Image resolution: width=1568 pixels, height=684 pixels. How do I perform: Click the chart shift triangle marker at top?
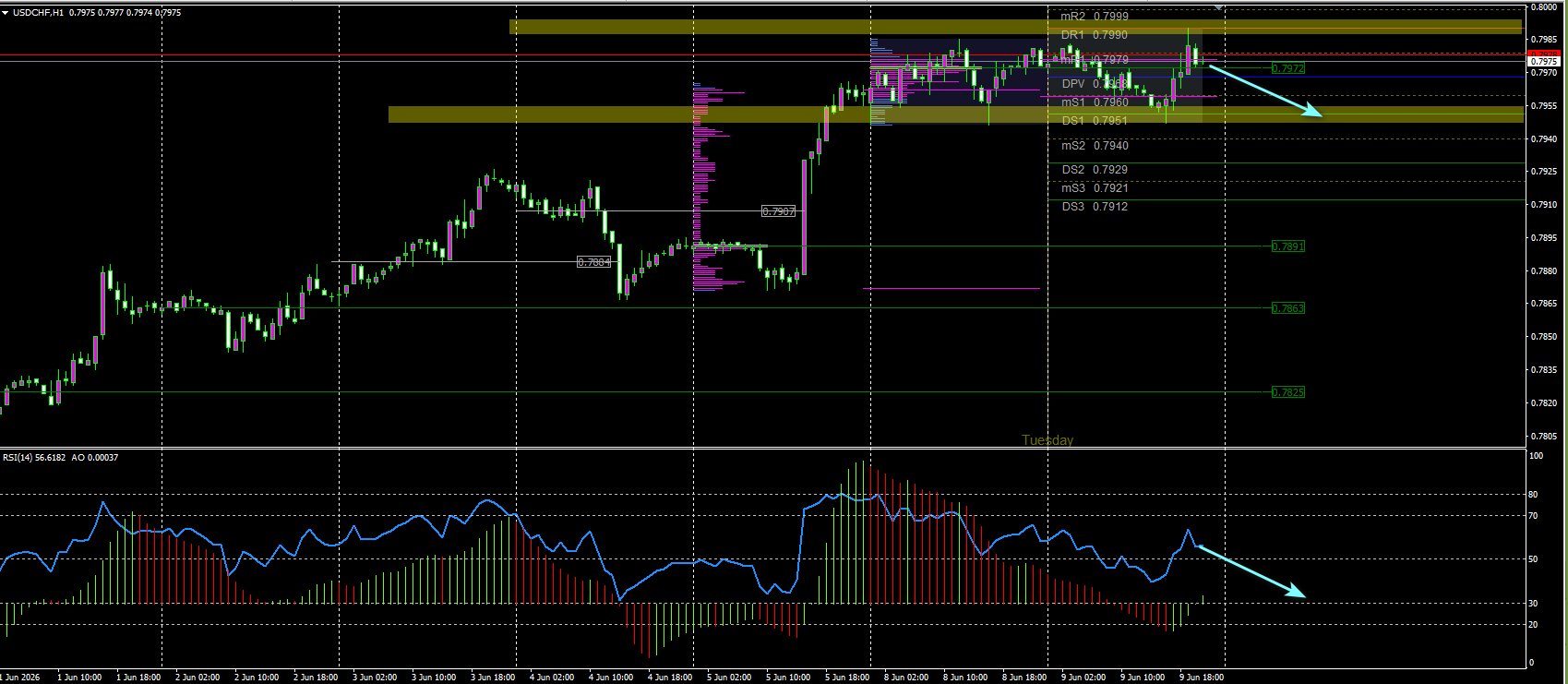click(x=1219, y=7)
